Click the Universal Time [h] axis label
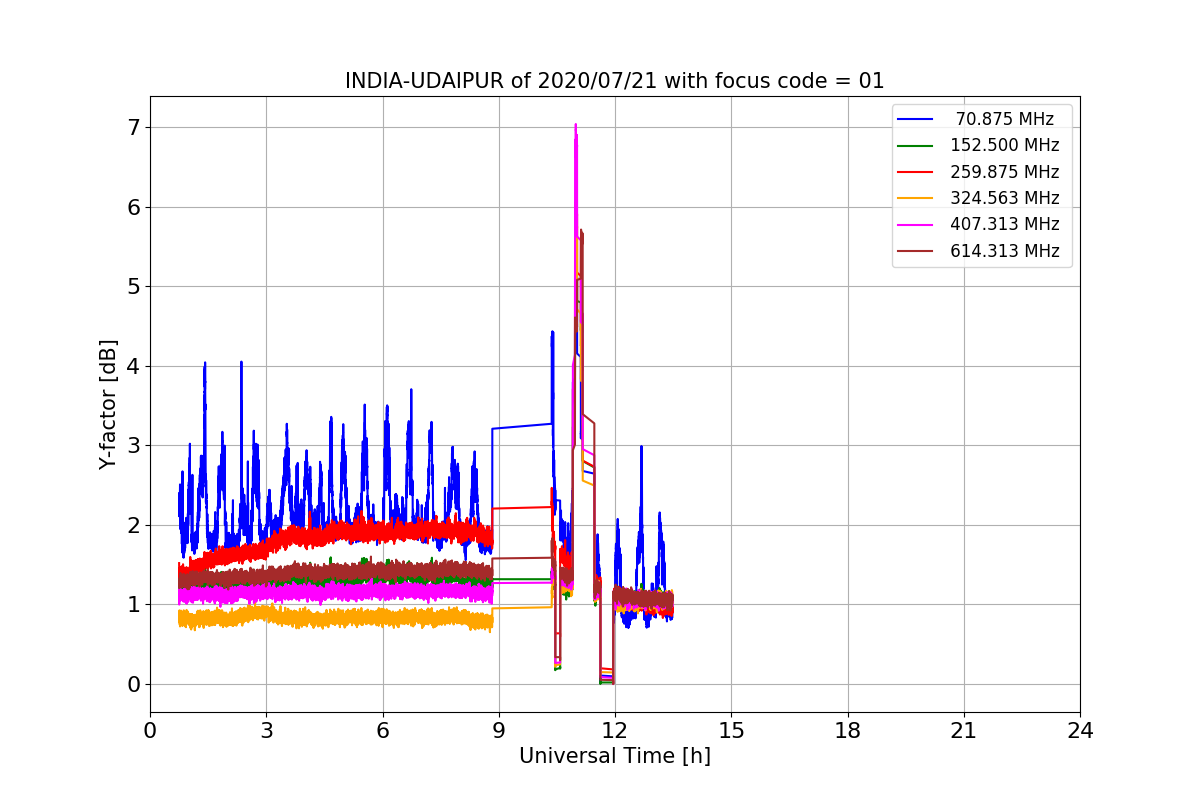 pos(615,757)
